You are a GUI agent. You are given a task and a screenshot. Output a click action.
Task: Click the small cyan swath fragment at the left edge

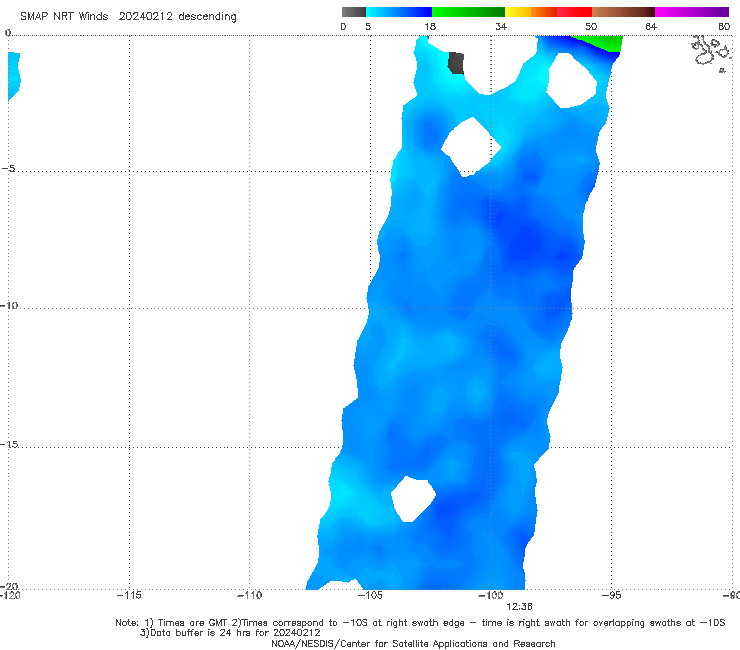click(14, 76)
